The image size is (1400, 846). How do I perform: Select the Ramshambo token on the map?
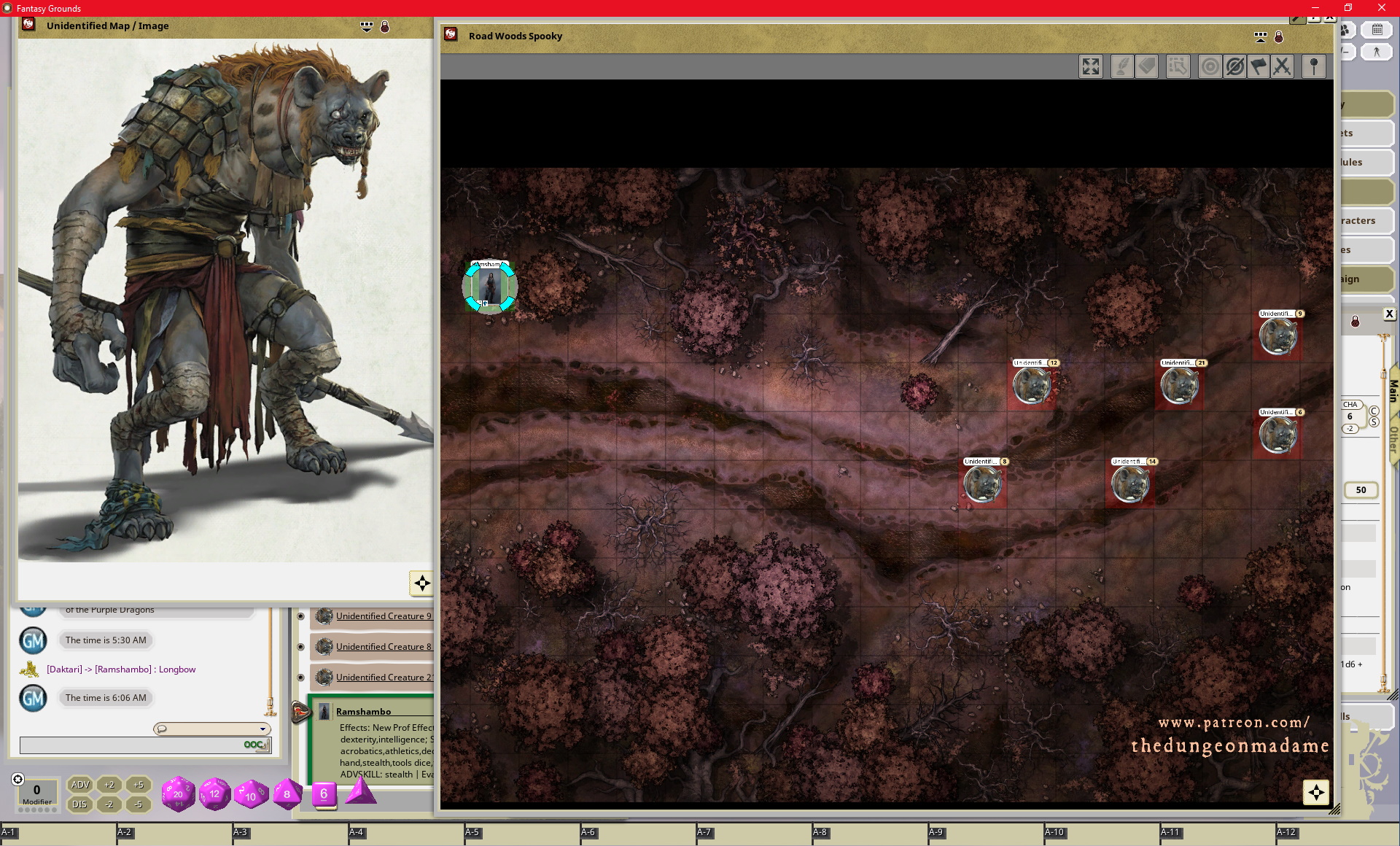490,287
